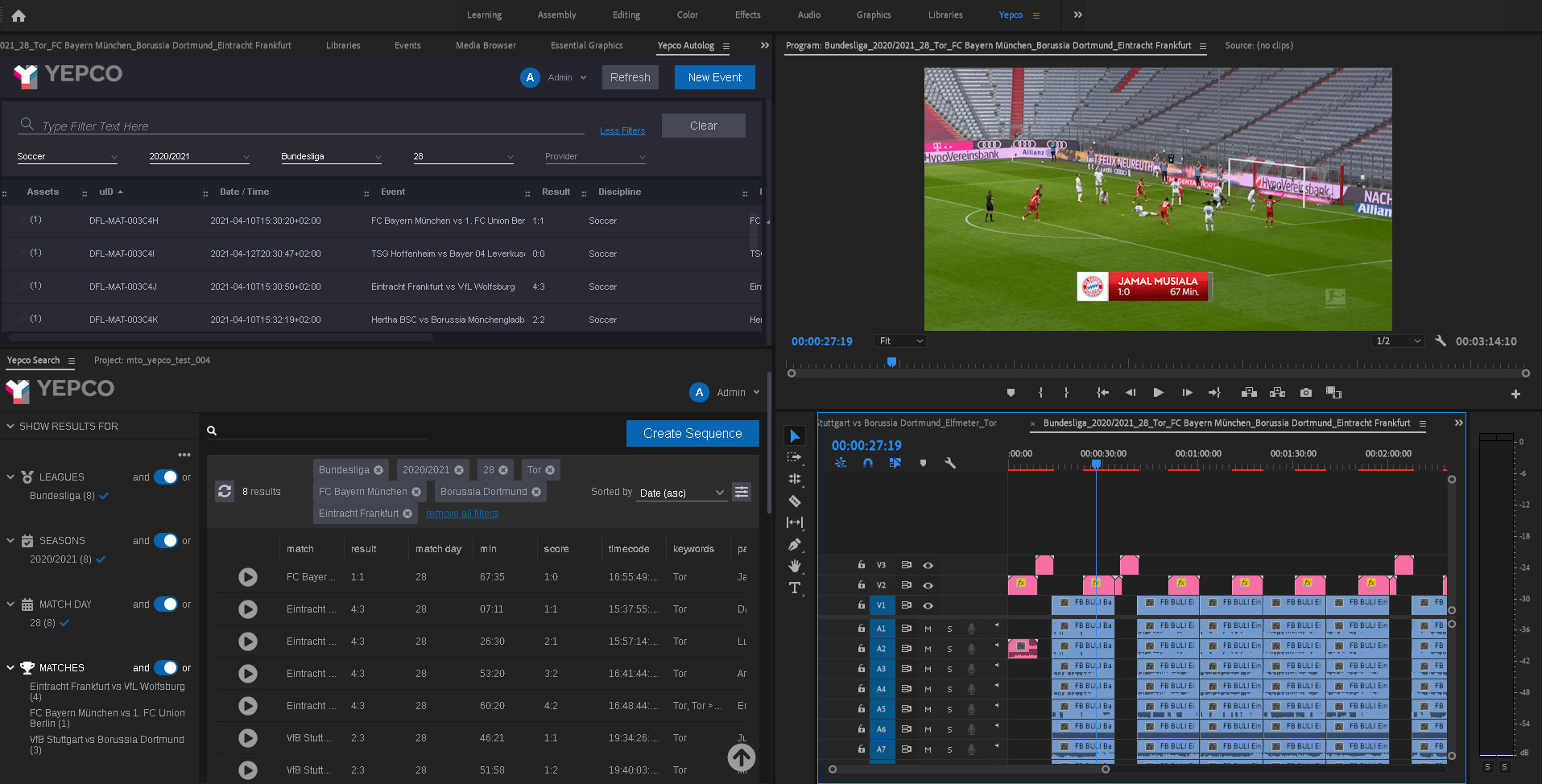Open the Fit zoom level dropdown
Screen dimensions: 1542x784
tap(900, 341)
